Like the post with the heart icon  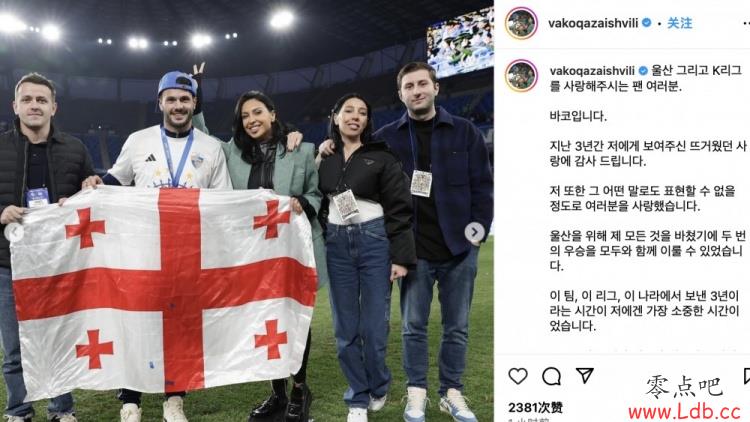coord(518,376)
